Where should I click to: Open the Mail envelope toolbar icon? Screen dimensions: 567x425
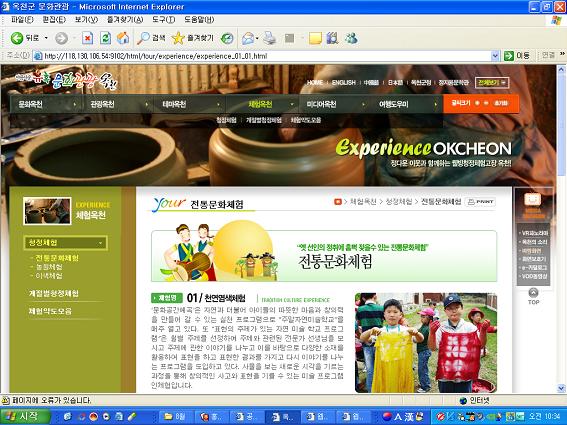[248, 38]
